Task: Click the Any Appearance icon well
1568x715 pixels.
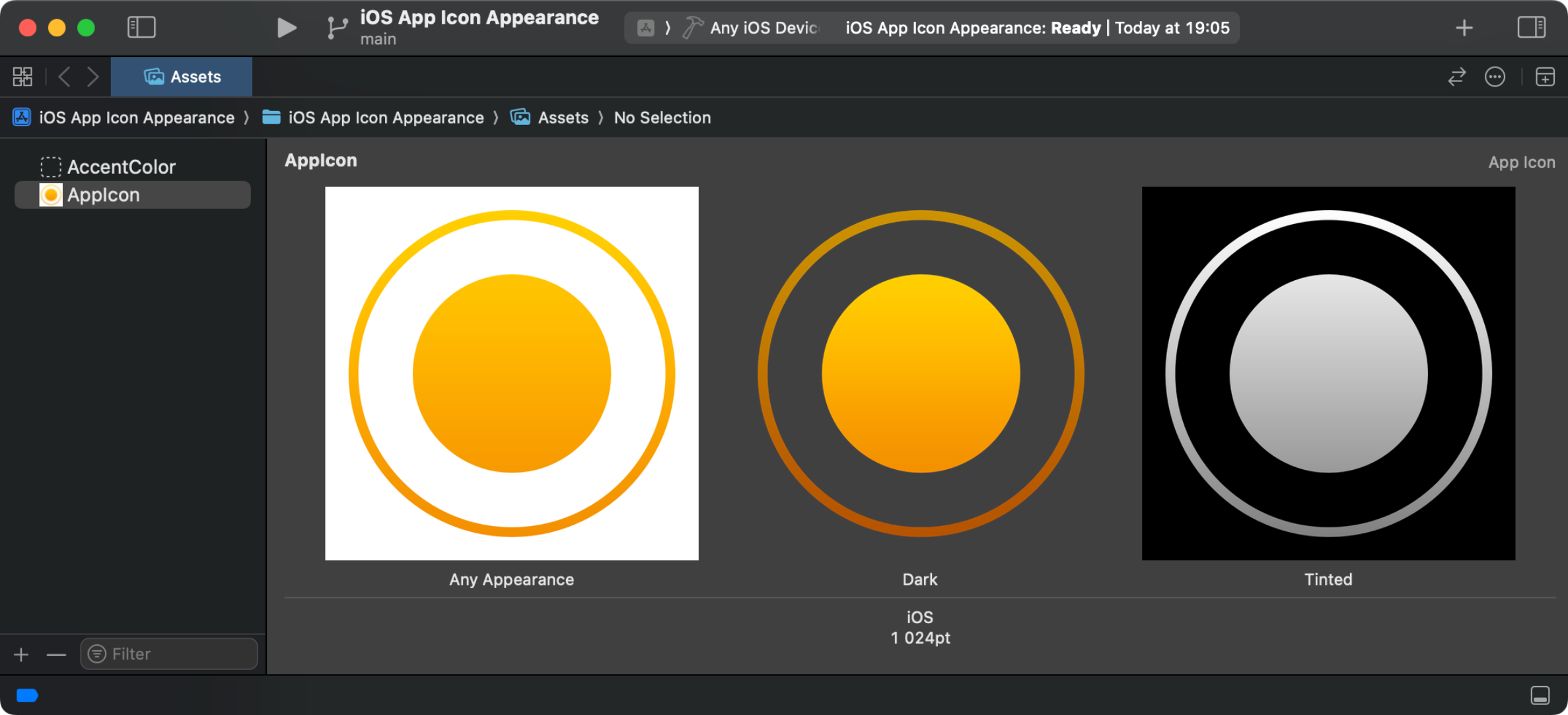Action: (x=511, y=373)
